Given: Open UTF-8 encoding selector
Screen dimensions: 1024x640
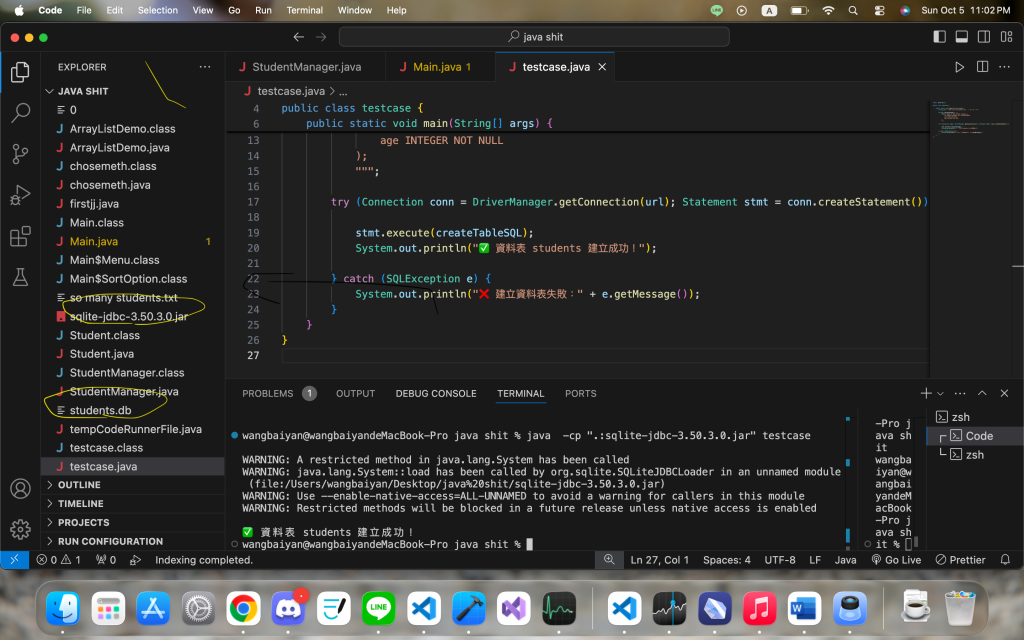Looking at the screenshot, I should tap(780, 560).
